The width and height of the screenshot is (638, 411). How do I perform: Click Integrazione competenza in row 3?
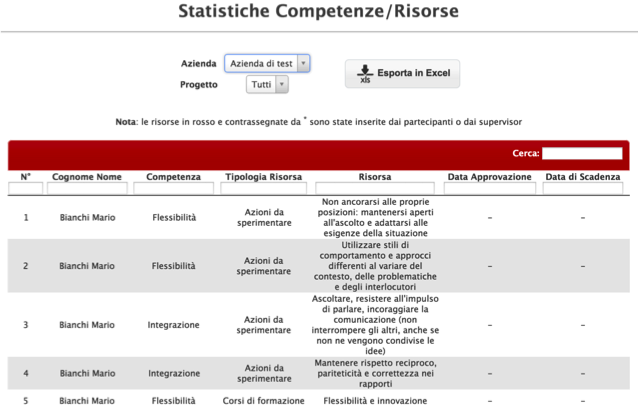[173, 325]
